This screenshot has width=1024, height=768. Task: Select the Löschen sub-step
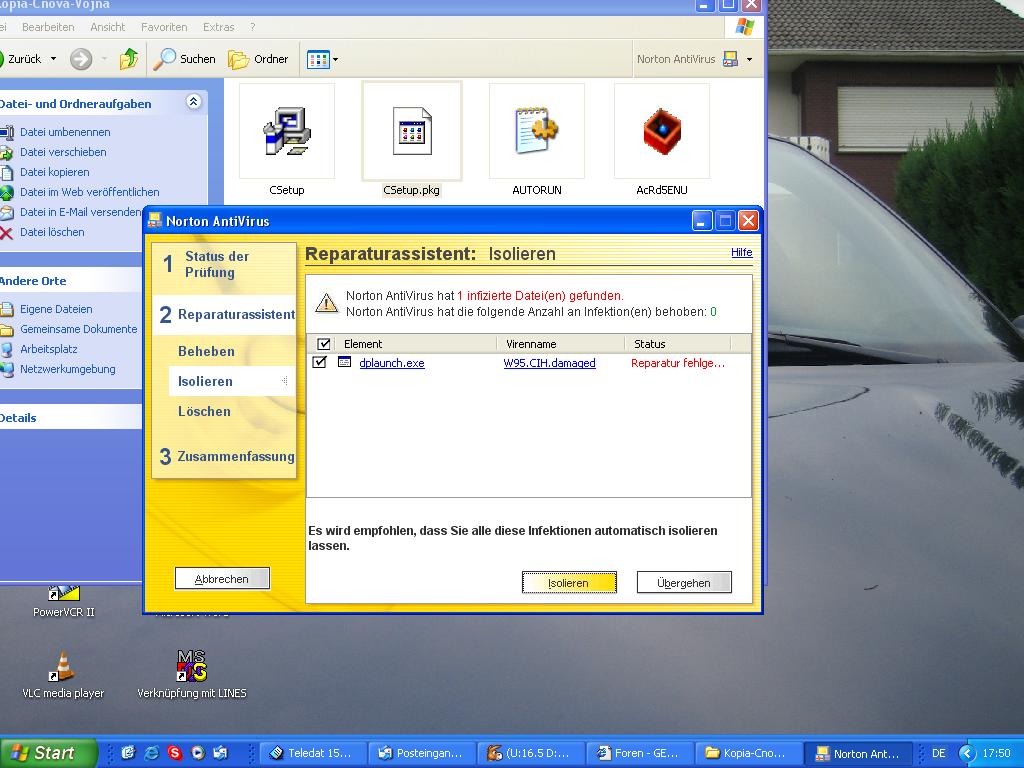(x=204, y=411)
